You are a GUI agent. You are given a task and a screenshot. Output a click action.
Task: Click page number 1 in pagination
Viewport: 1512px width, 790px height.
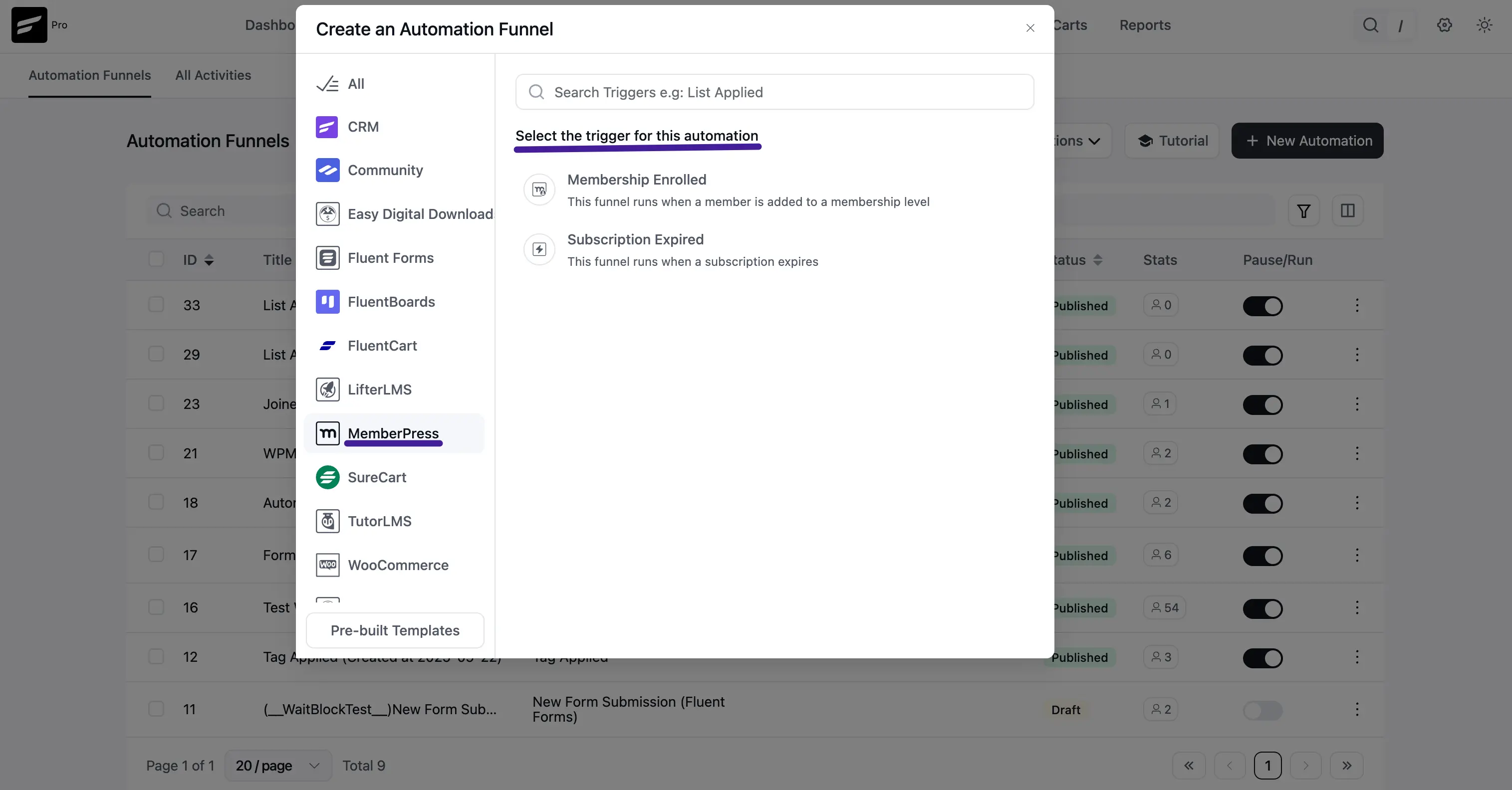tap(1267, 766)
